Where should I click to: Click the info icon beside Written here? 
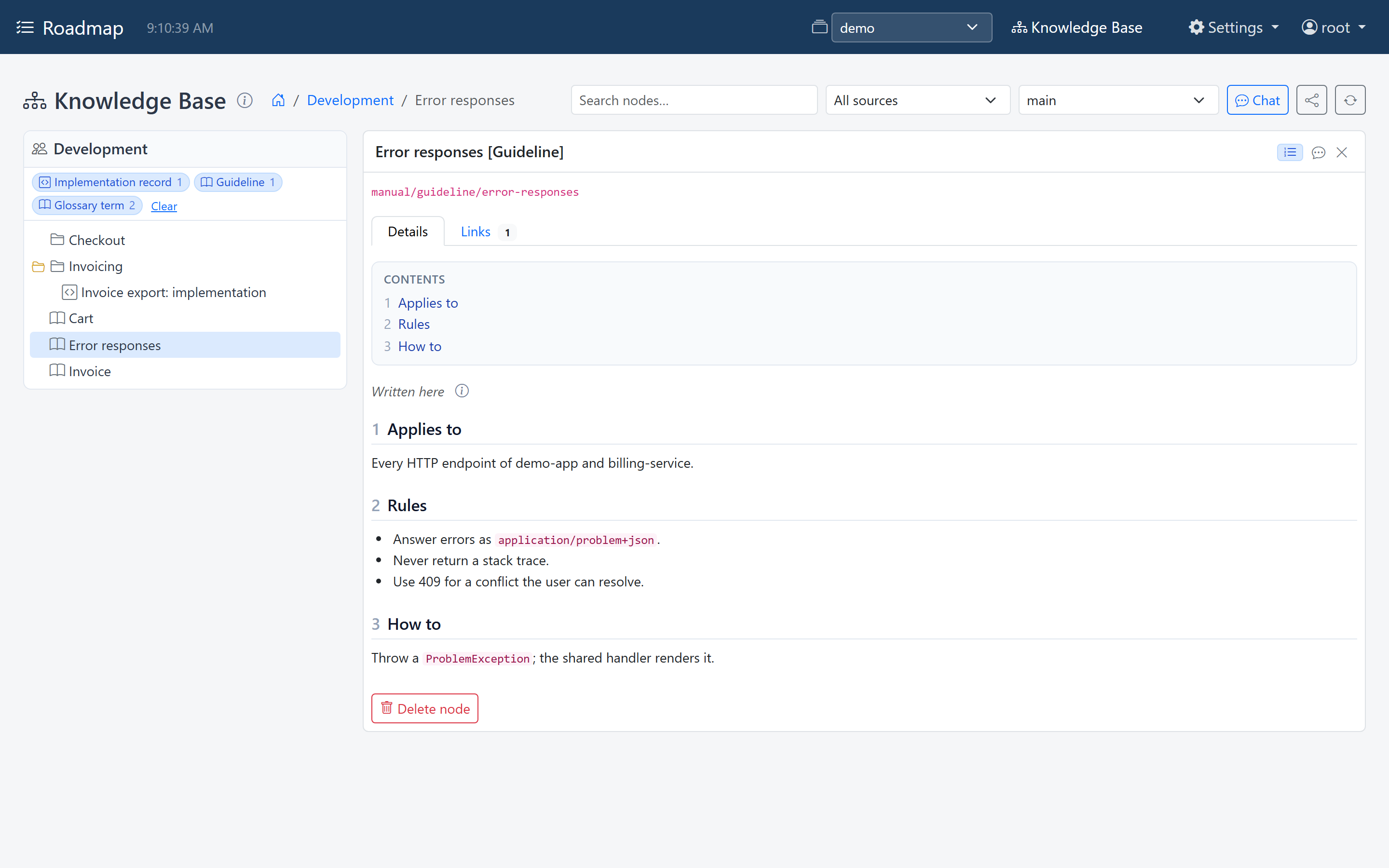[462, 391]
